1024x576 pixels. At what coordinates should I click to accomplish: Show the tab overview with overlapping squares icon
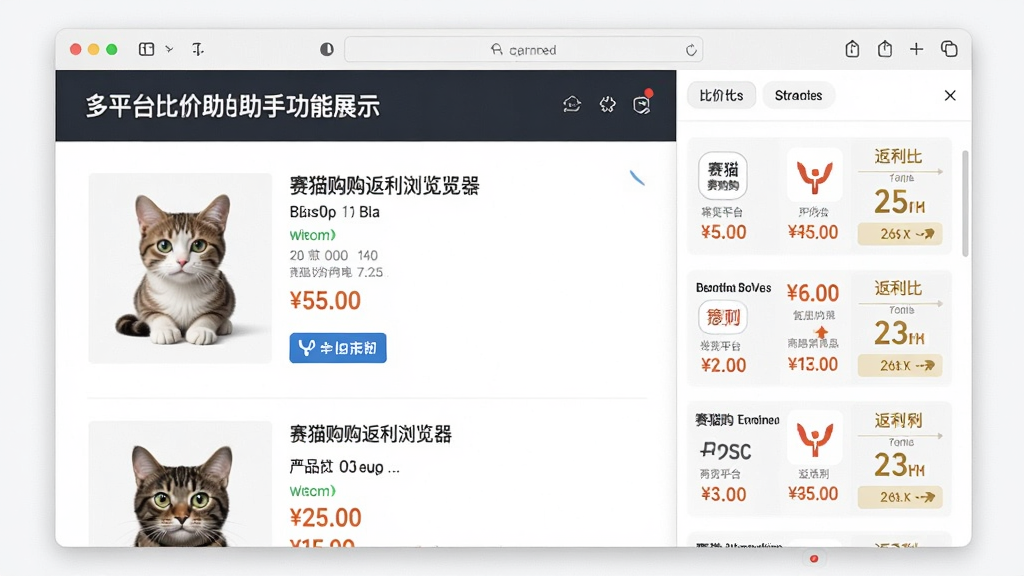coord(949,49)
